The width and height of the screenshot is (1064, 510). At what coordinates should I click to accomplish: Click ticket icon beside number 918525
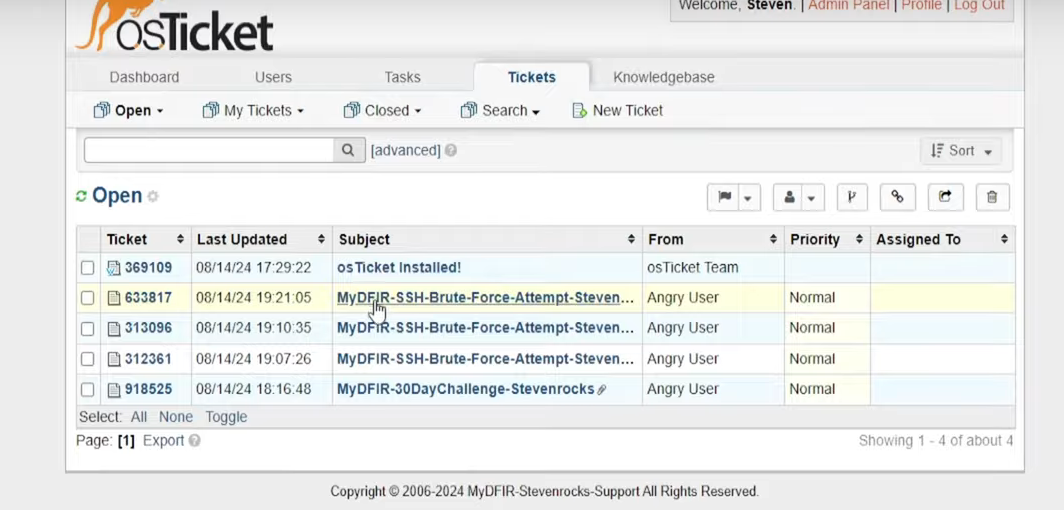tap(113, 389)
